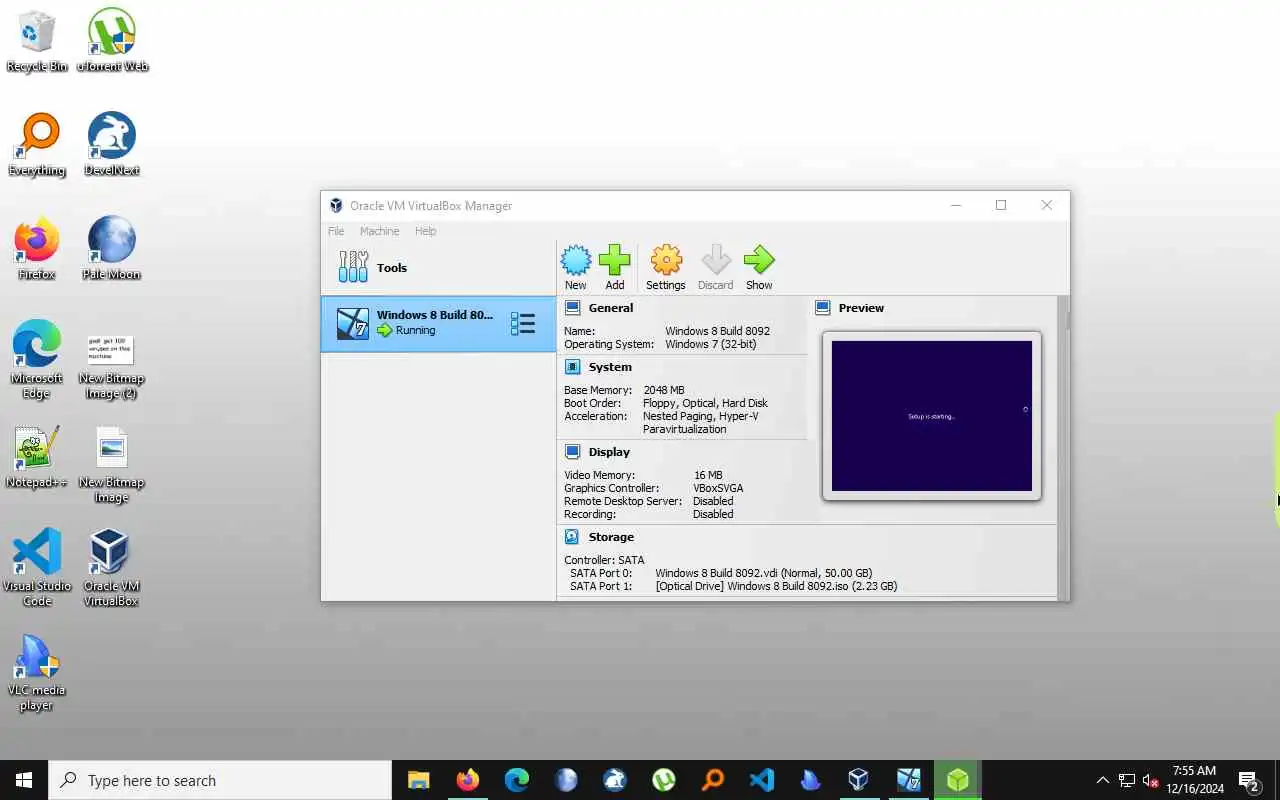Click the DevelNext rabbit taskbar icon
This screenshot has width=1280, height=800.
pyautogui.click(x=614, y=780)
